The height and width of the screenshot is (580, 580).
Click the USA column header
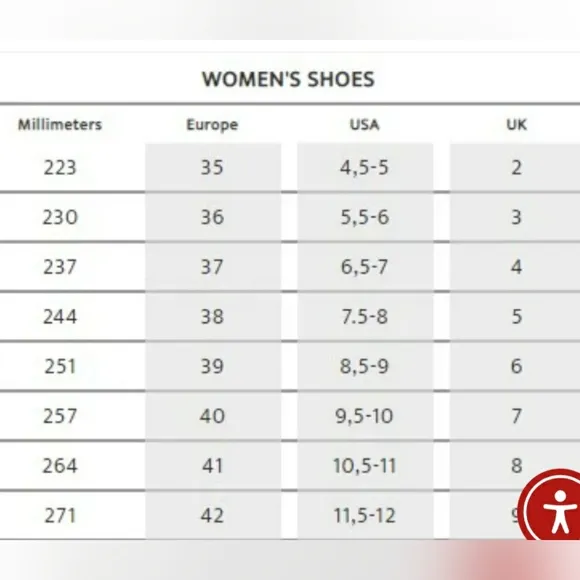point(365,125)
